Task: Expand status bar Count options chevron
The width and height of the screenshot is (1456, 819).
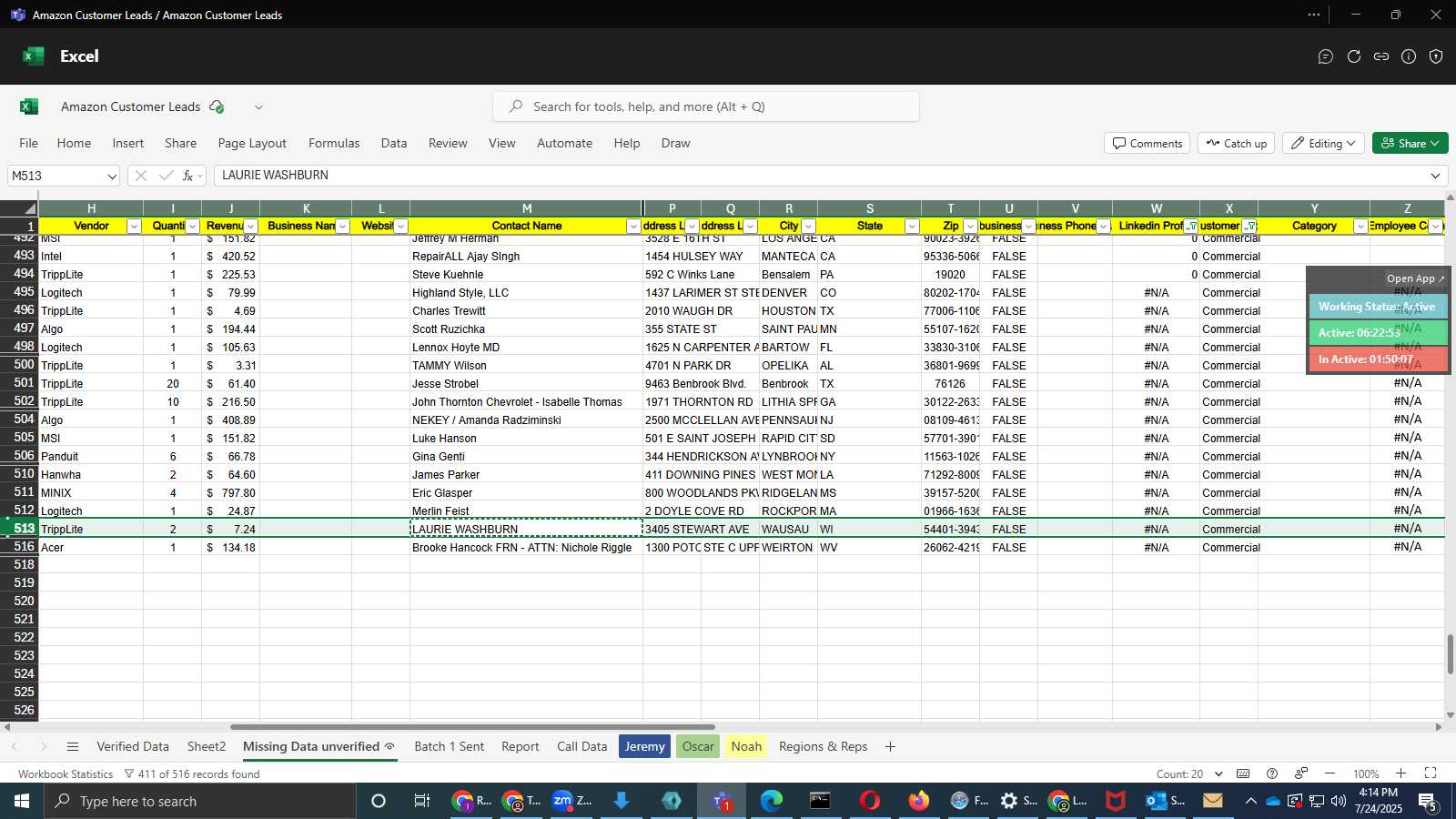Action: point(1218,773)
